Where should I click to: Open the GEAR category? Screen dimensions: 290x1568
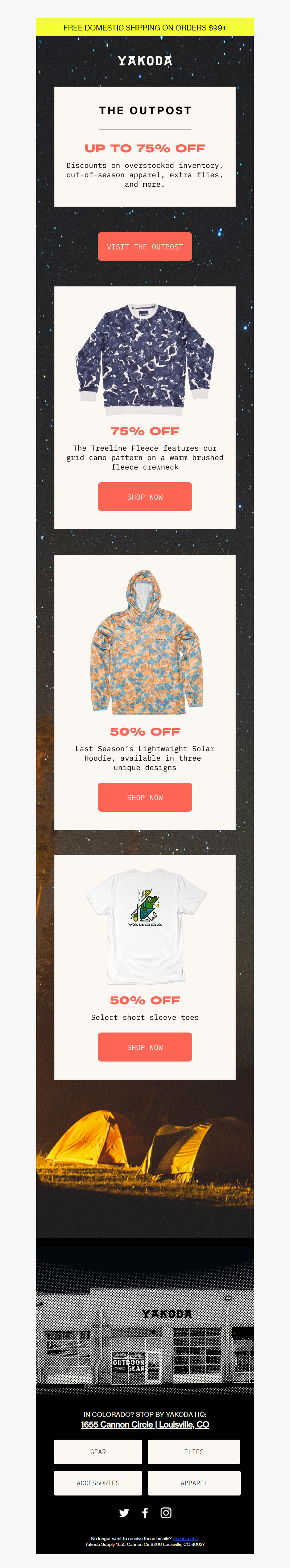coord(98,1452)
